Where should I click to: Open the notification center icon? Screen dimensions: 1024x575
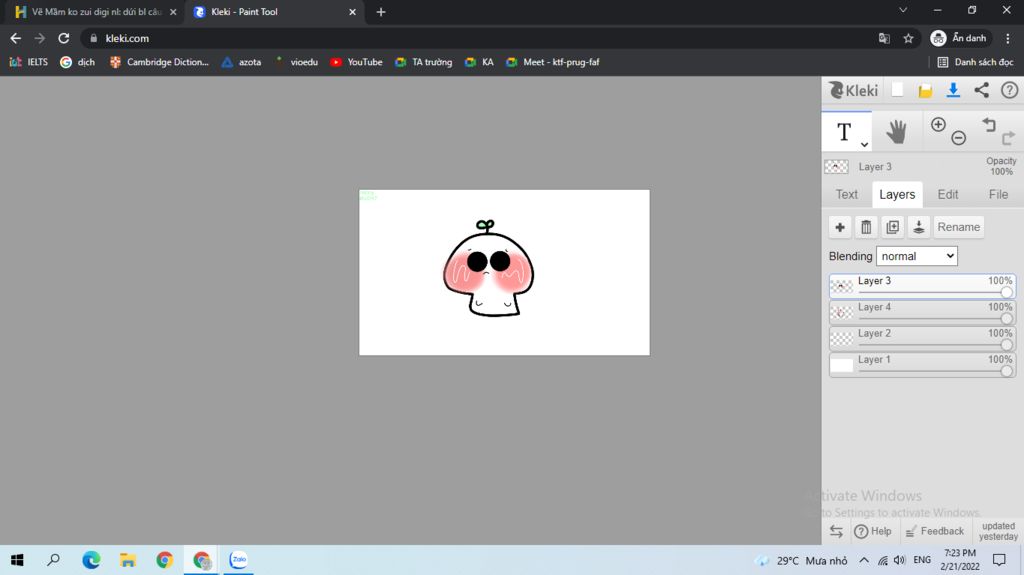tap(999, 560)
